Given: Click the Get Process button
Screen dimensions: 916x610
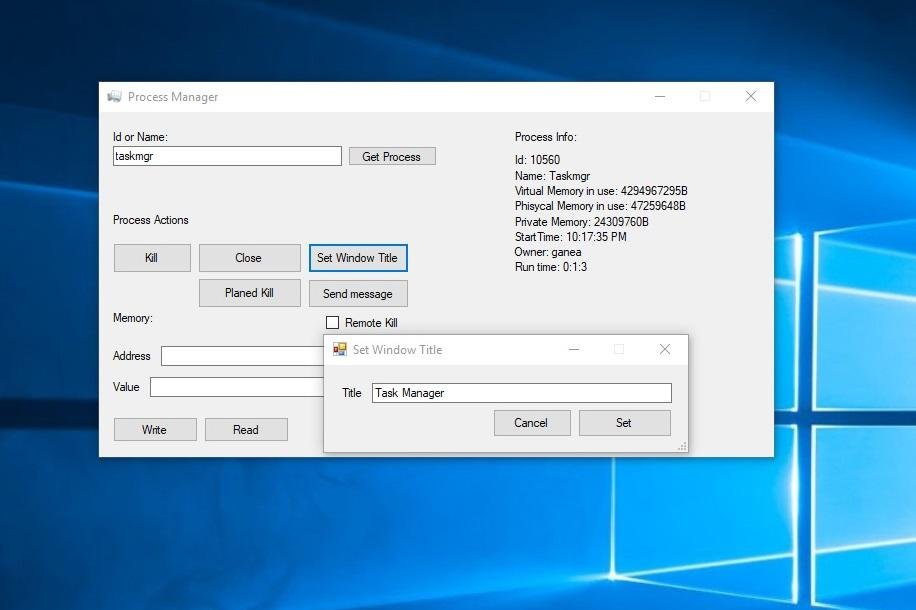Looking at the screenshot, I should [x=392, y=157].
